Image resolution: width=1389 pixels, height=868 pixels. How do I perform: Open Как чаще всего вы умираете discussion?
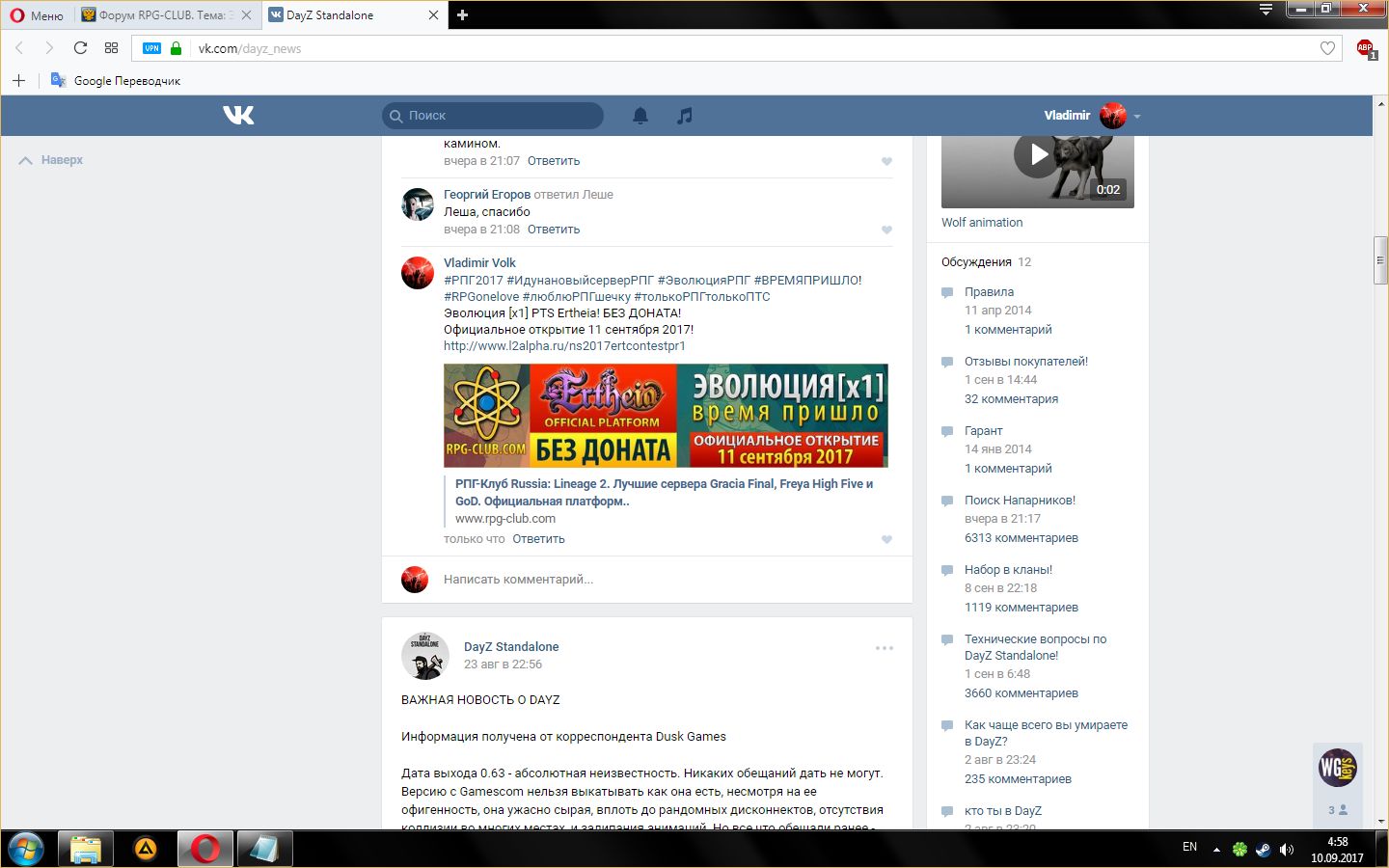pos(1046,733)
